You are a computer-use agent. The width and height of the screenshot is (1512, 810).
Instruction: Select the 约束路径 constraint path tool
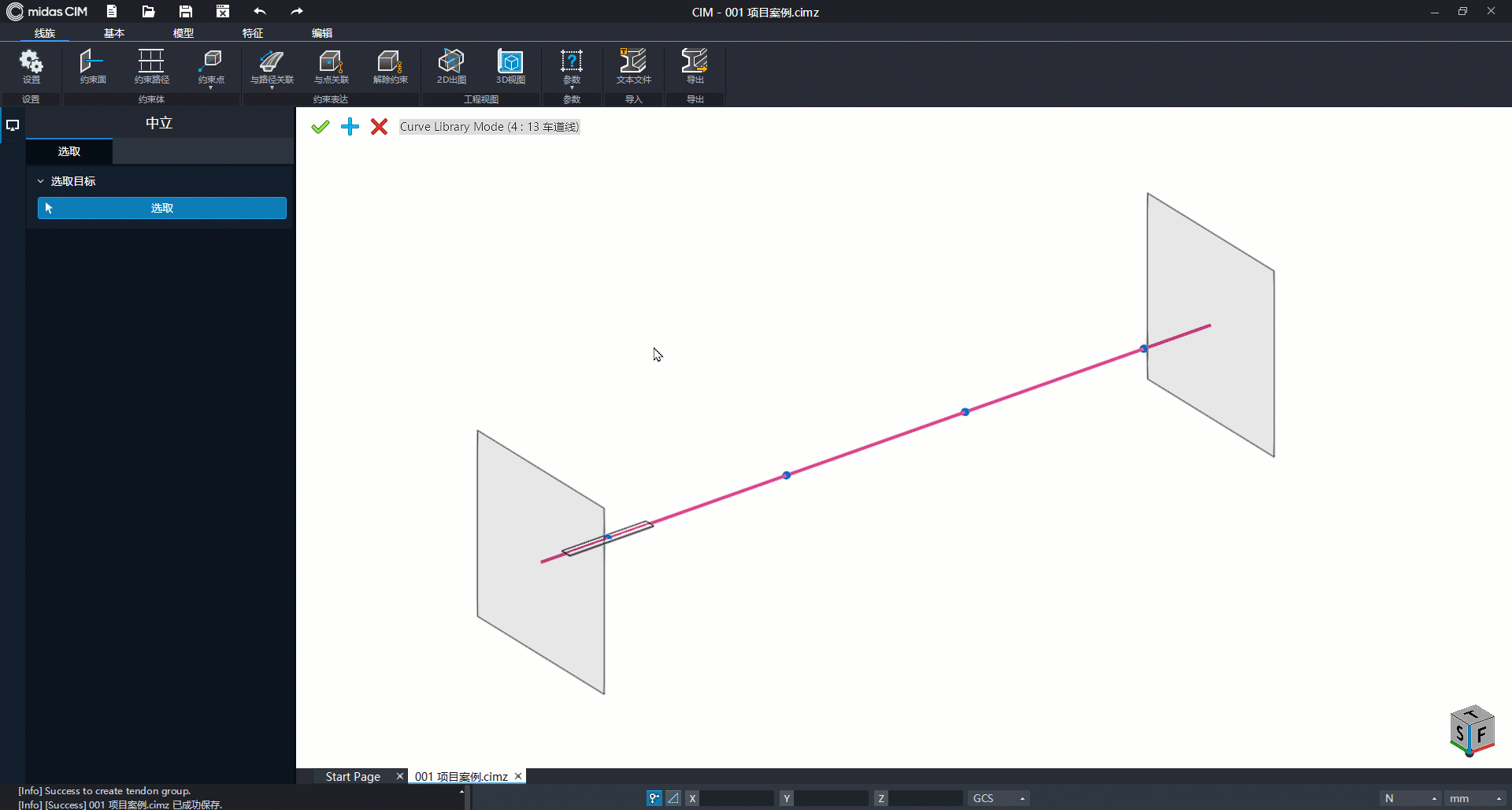[x=151, y=66]
